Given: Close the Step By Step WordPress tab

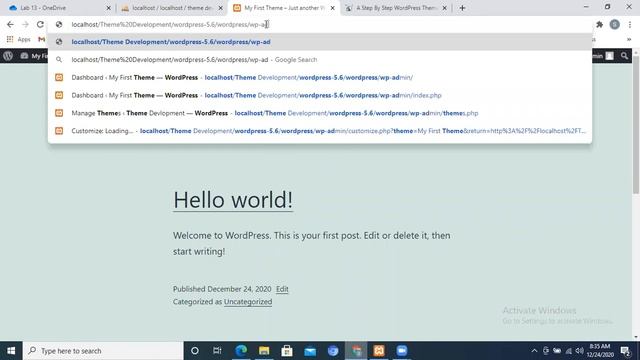Looking at the screenshot, I should tap(444, 8).
